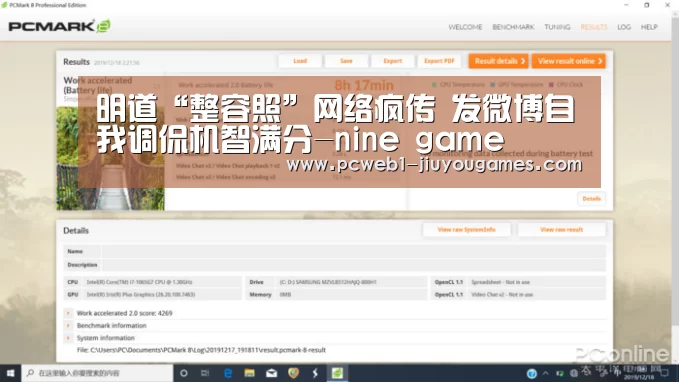Open the HELP tab
Viewport: 679px width, 382px height.
pyautogui.click(x=649, y=27)
